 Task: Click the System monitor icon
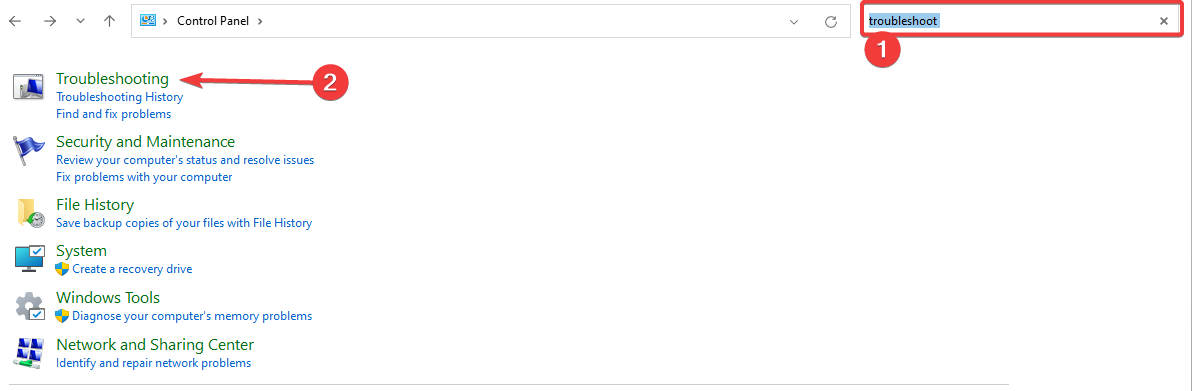[30, 259]
